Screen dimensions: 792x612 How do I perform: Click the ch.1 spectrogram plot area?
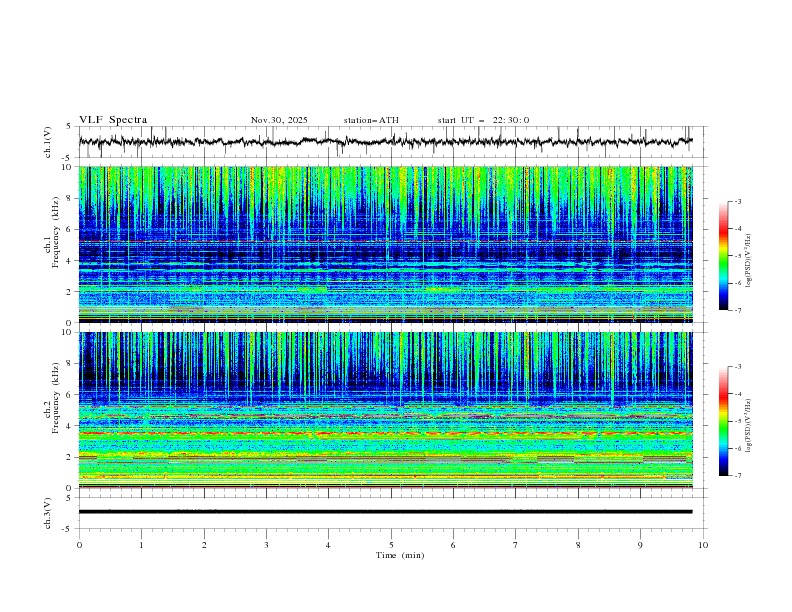click(x=385, y=244)
